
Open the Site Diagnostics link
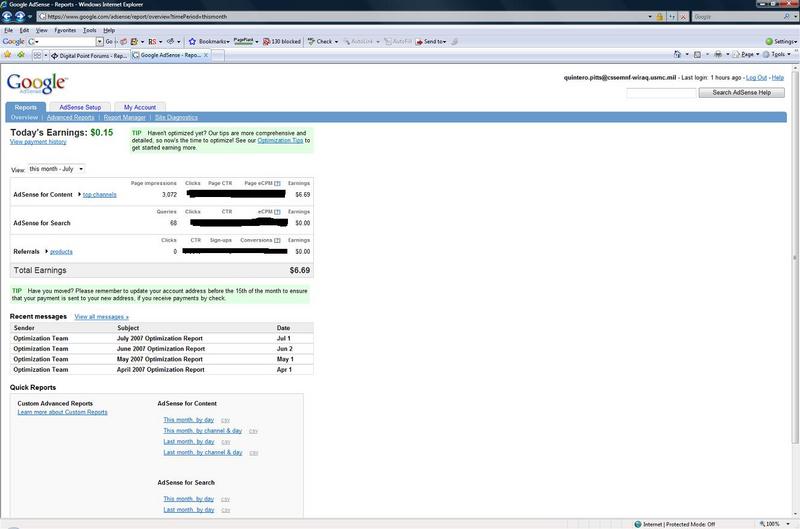click(x=176, y=117)
